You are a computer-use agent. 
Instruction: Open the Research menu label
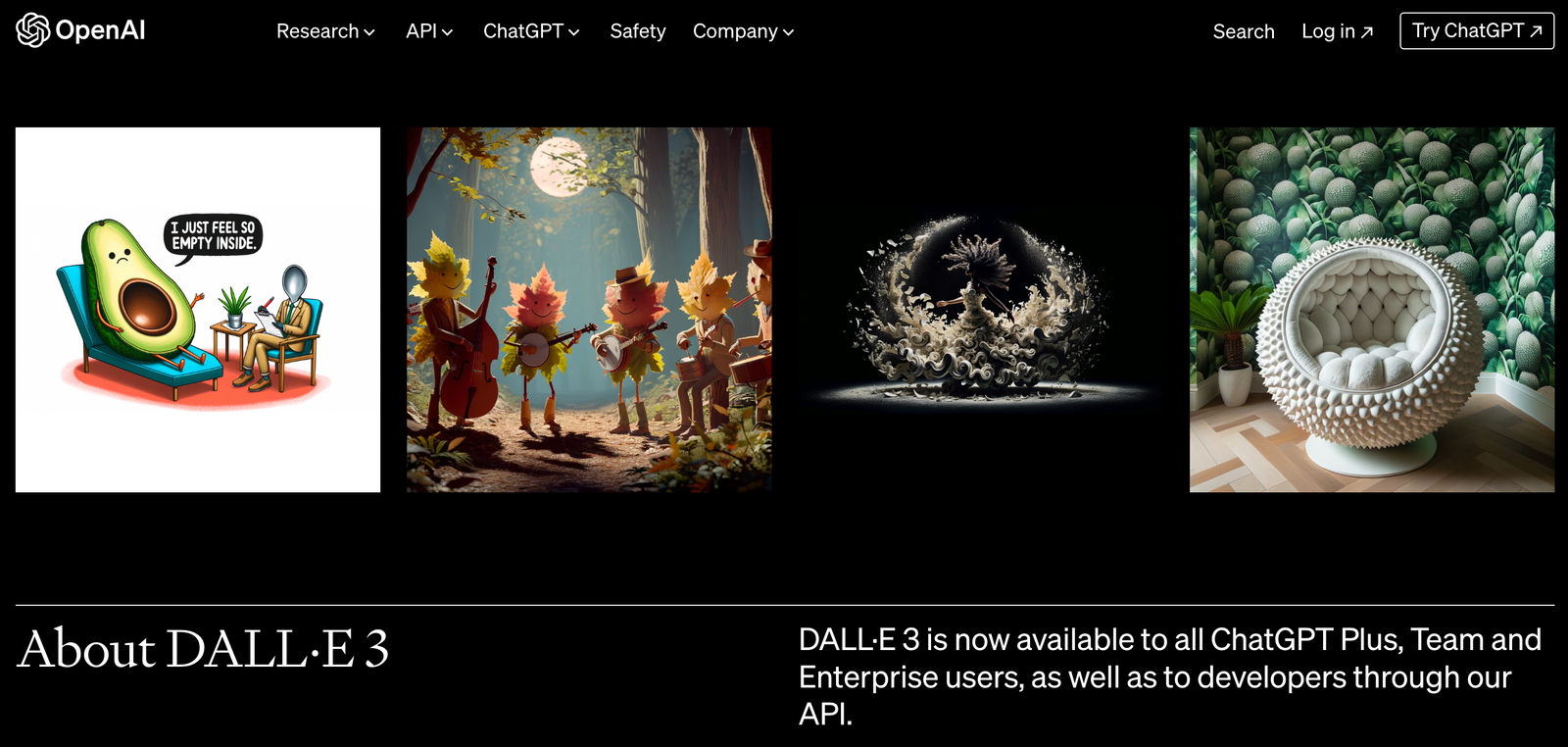pyautogui.click(x=318, y=31)
